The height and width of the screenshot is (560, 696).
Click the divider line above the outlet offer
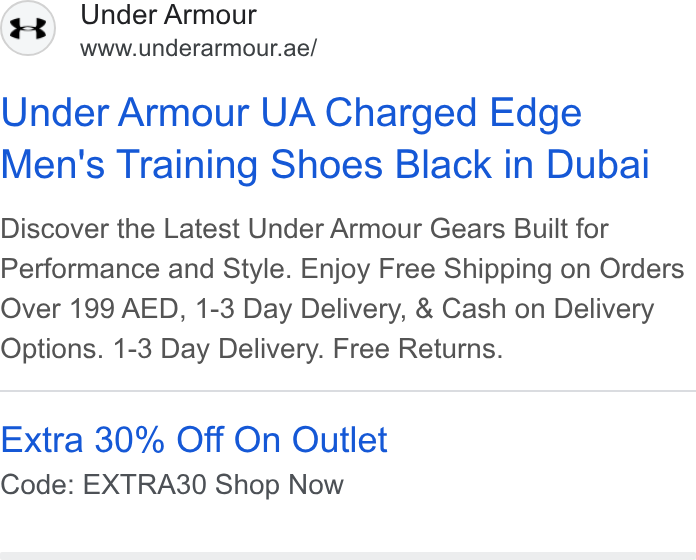click(x=348, y=391)
